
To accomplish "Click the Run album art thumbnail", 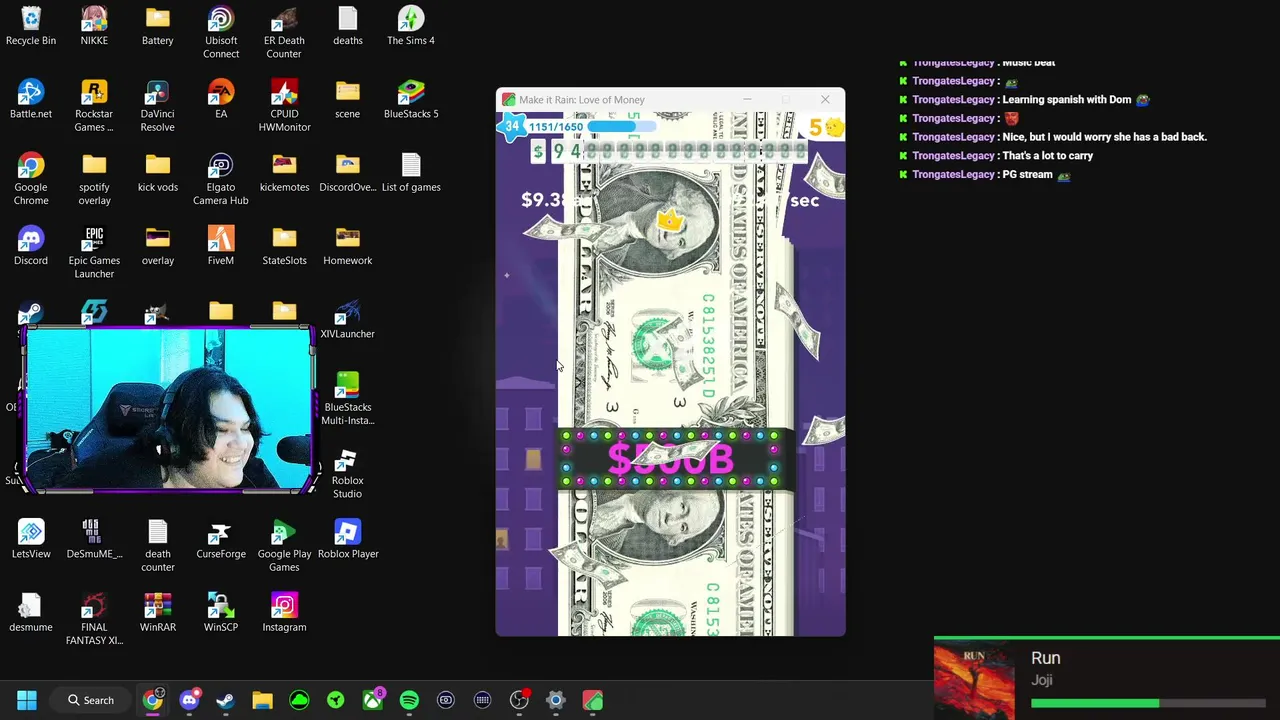I will [974, 679].
